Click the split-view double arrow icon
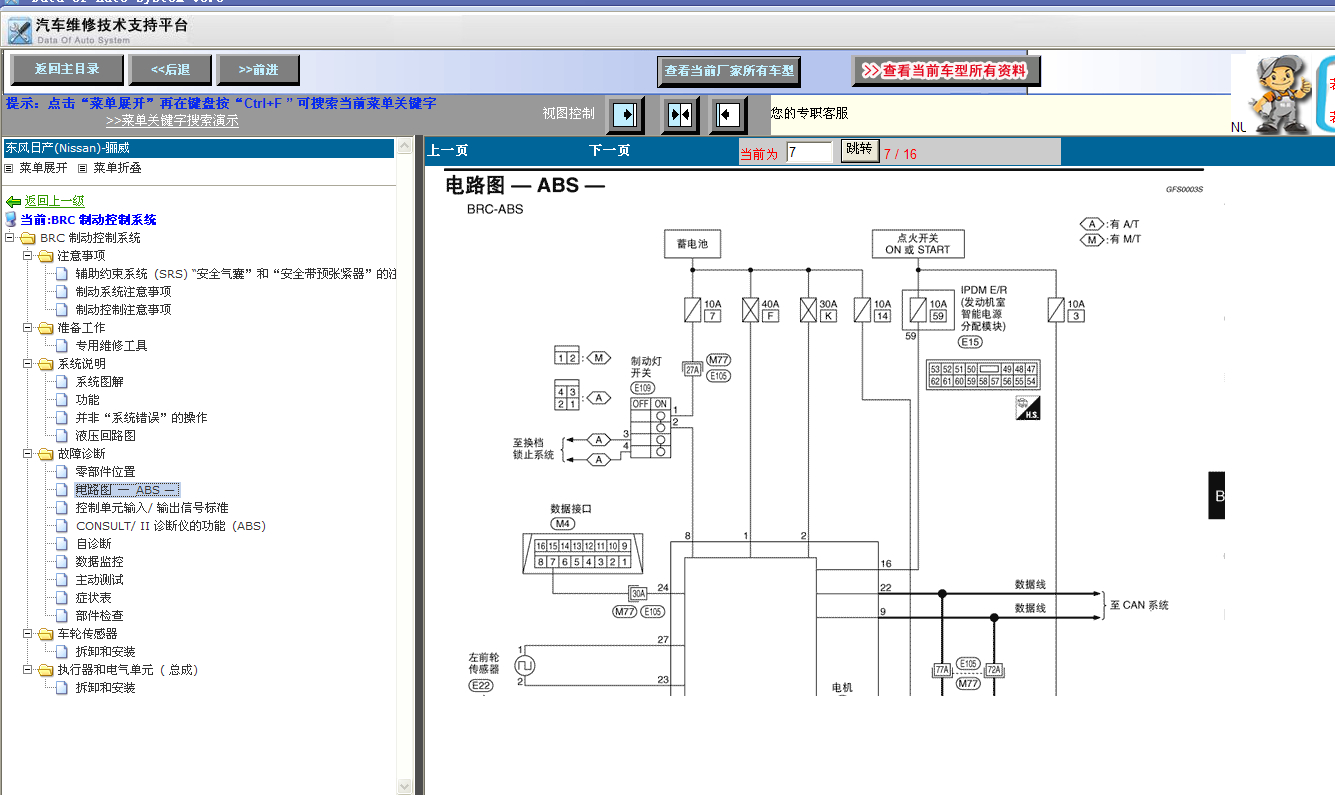Viewport: 1335px width, 795px height. coord(679,114)
